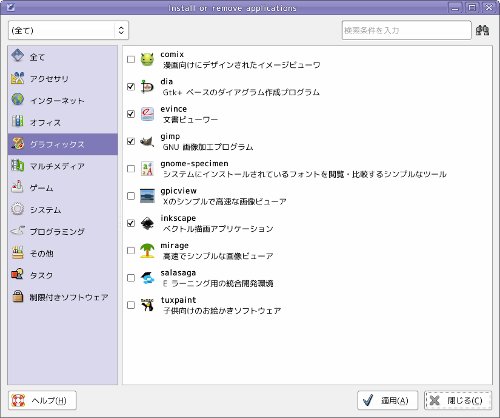The height and width of the screenshot is (418, 500).
Task: Click the インターネット globe icon
Action: click(x=17, y=99)
